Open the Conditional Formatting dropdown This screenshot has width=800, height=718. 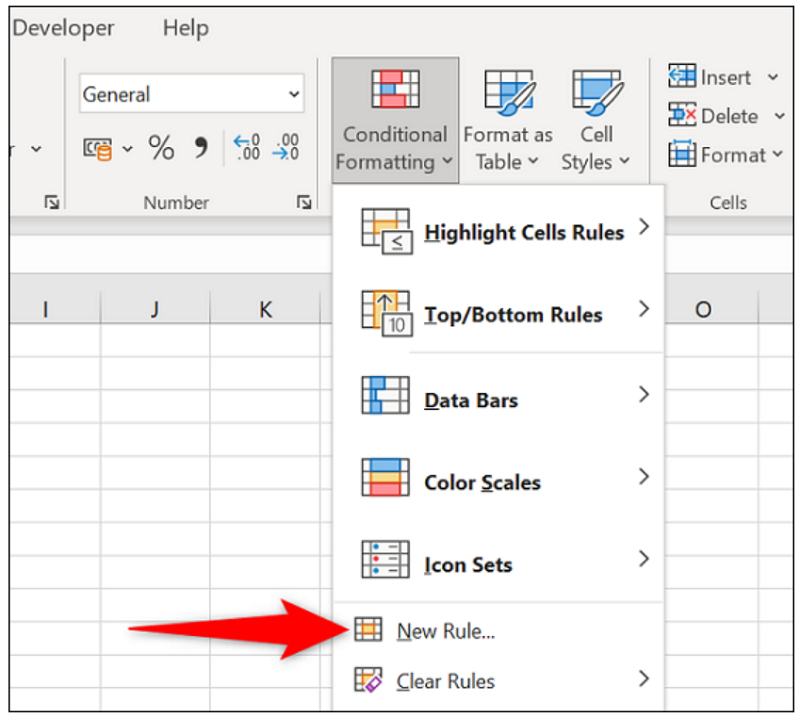click(x=395, y=120)
